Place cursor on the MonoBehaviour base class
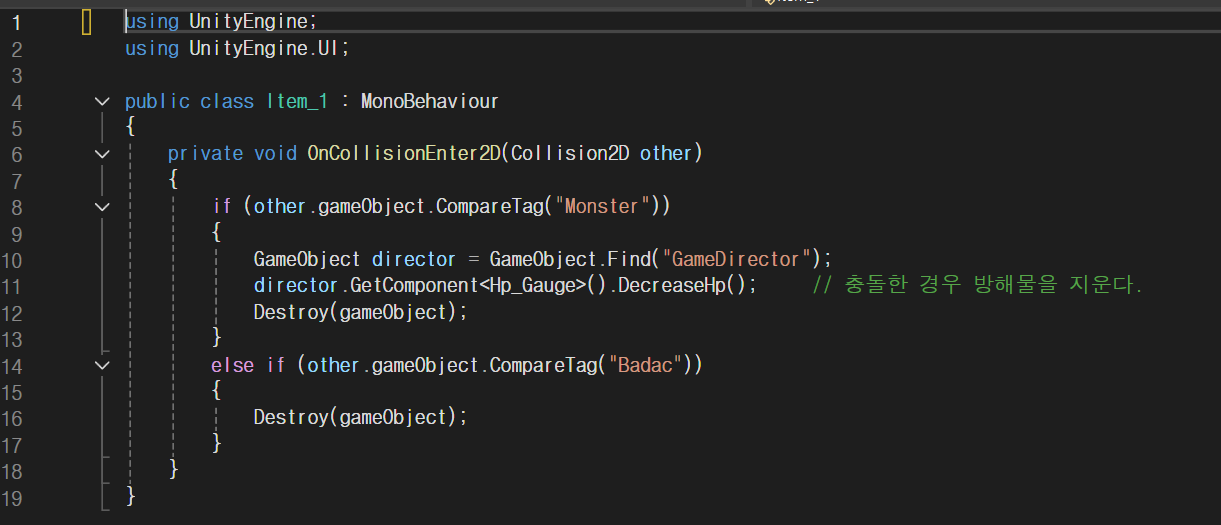 [x=429, y=101]
